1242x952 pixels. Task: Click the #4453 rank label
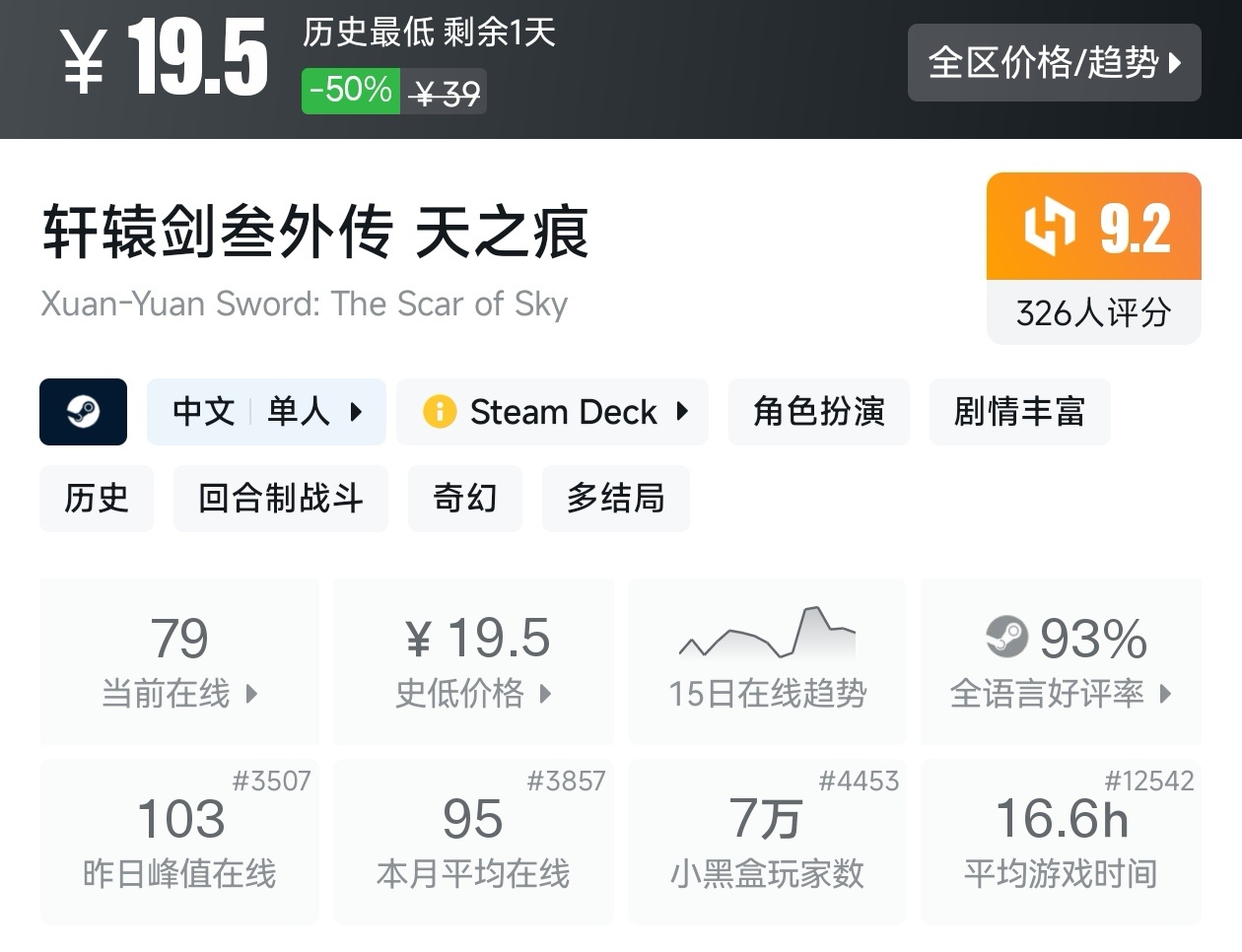(x=859, y=782)
